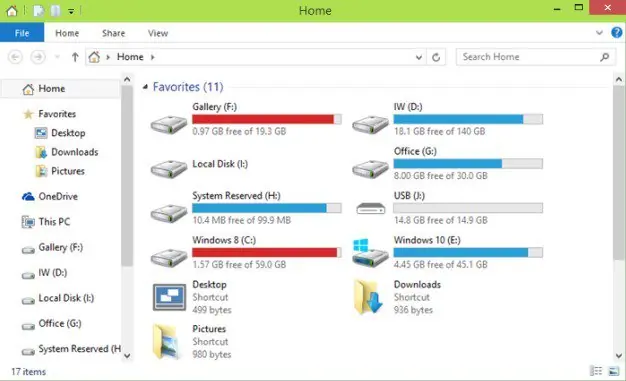Viewport: 626px width, 381px height.
Task: Refresh the current folder view
Action: pos(436,57)
